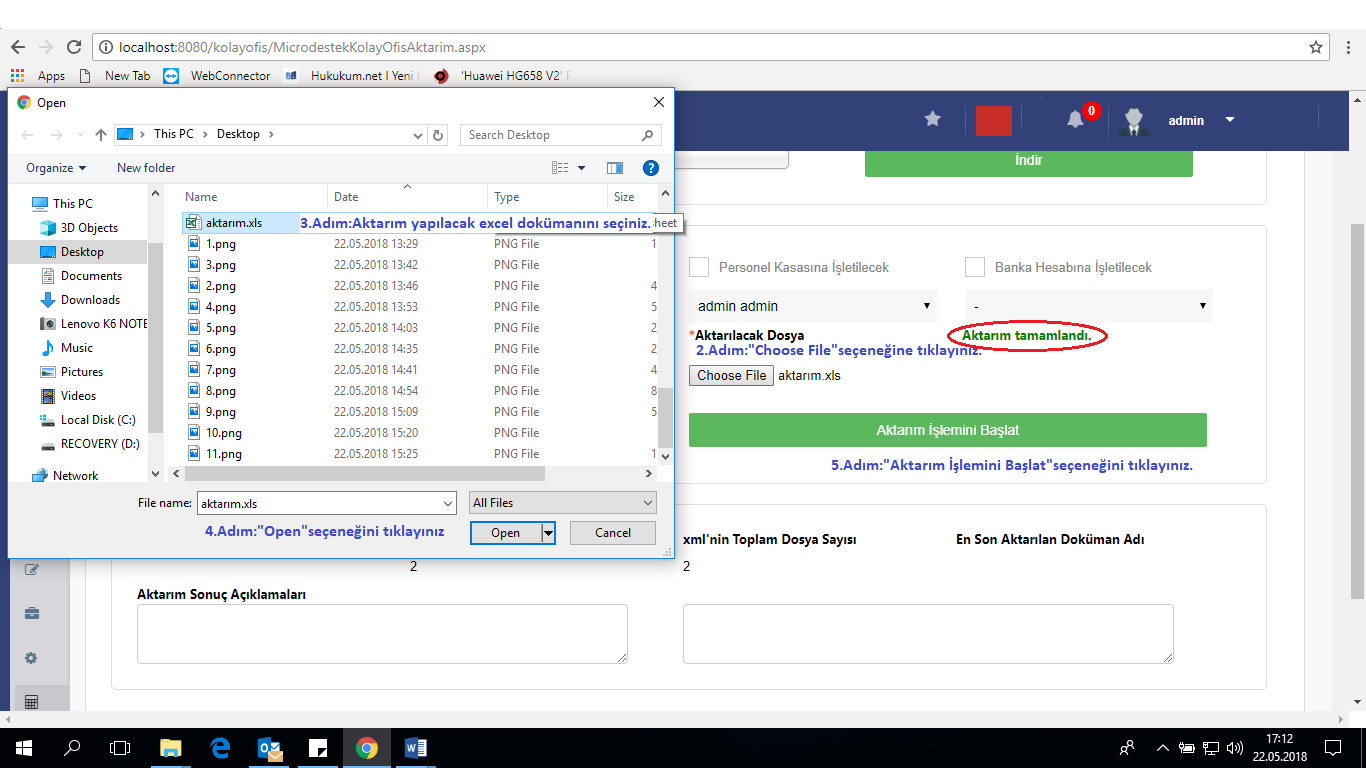This screenshot has height=768, width=1366.
Task: Click the refresh icon beside the address path
Action: coord(438,134)
